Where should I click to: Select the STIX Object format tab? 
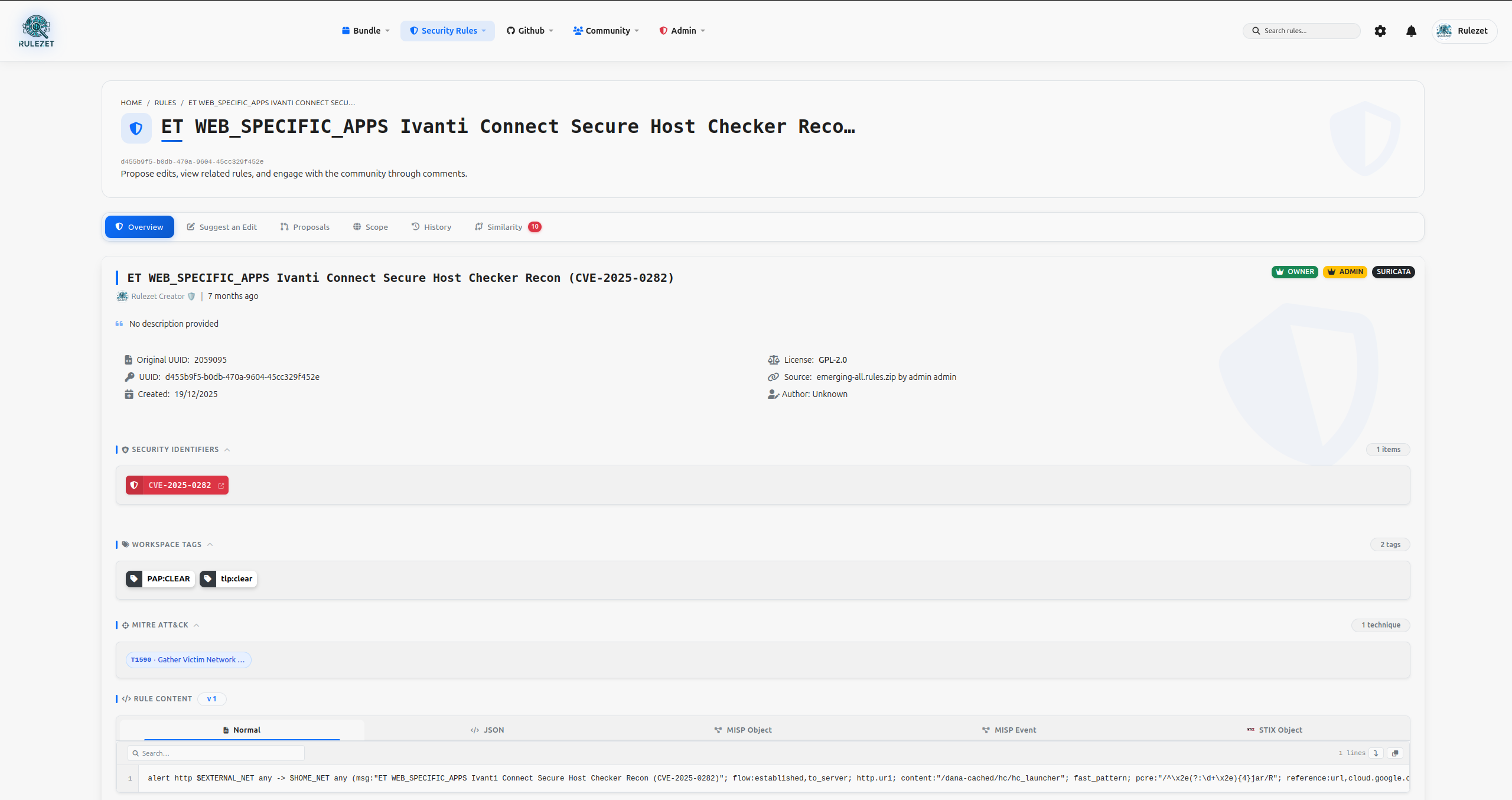point(1275,730)
